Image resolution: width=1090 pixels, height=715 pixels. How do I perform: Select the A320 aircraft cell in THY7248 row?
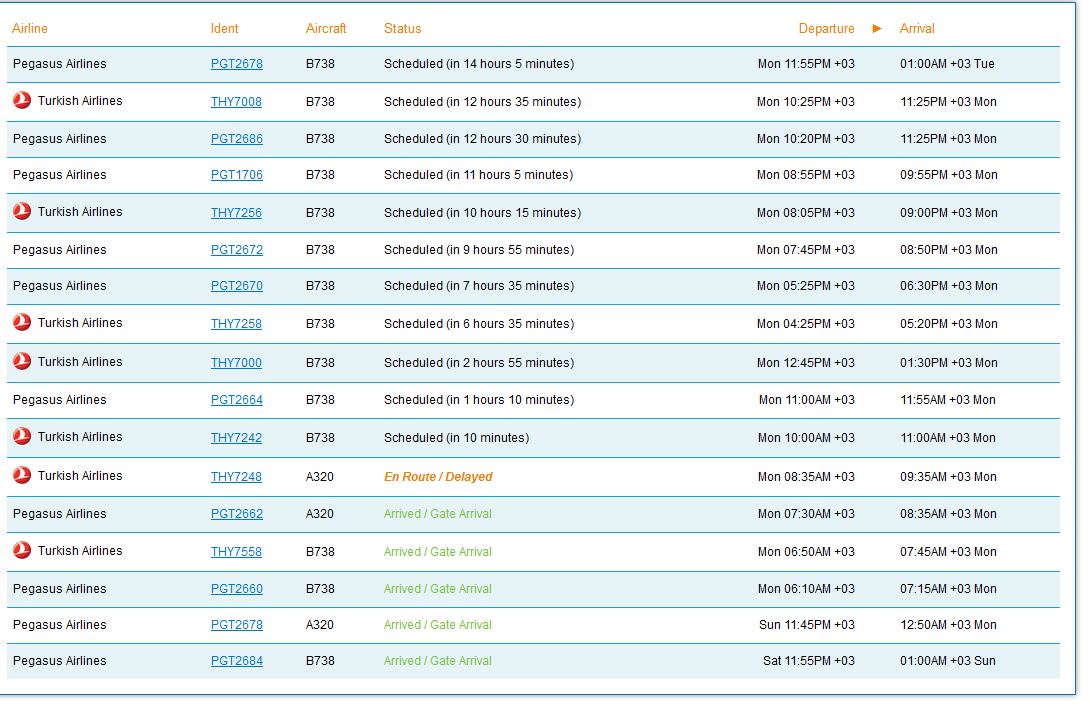320,477
